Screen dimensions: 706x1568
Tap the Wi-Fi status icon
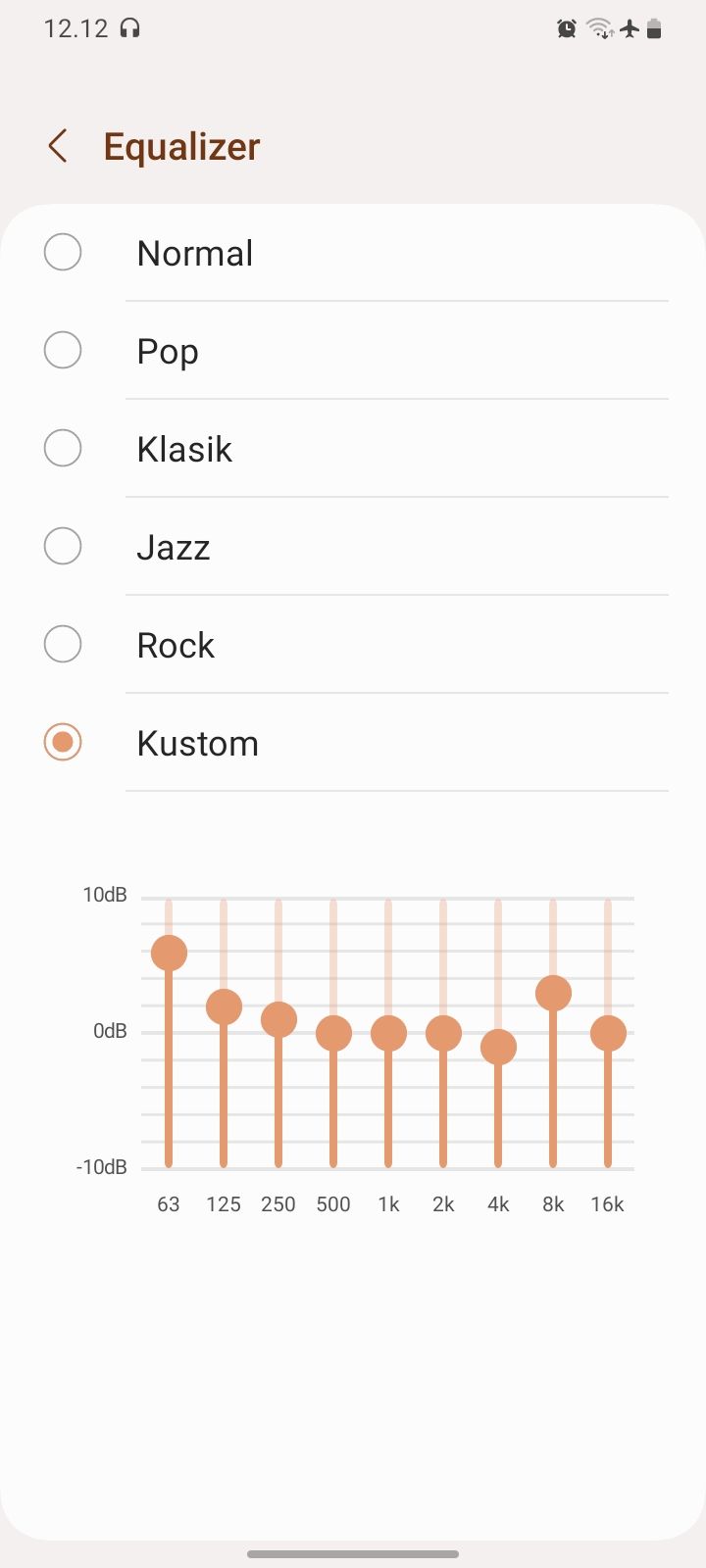tap(599, 28)
